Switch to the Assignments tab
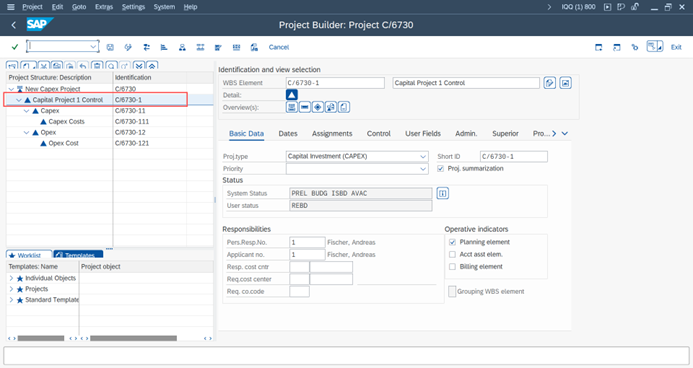Image resolution: width=693 pixels, height=368 pixels. (332, 133)
